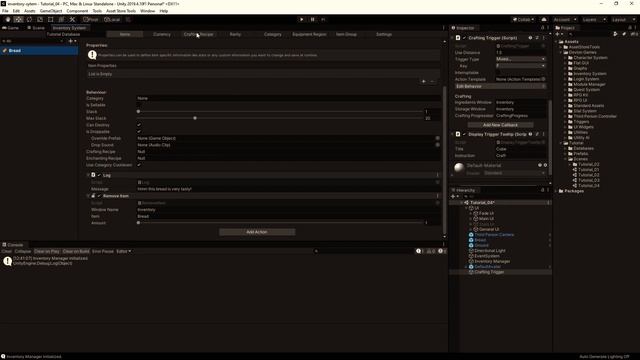This screenshot has width=640, height=360.
Task: Switch to the Crafting Recipe tab
Action: click(x=198, y=34)
